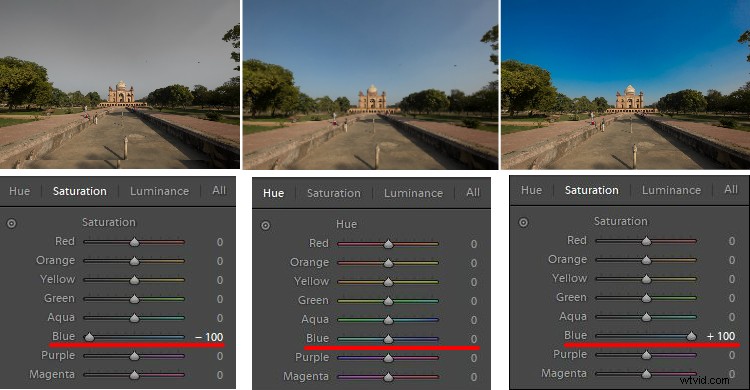Screen dimensions: 750x390
Task: Click the "+ 100" Blue saturation value field
Action: 721,336
